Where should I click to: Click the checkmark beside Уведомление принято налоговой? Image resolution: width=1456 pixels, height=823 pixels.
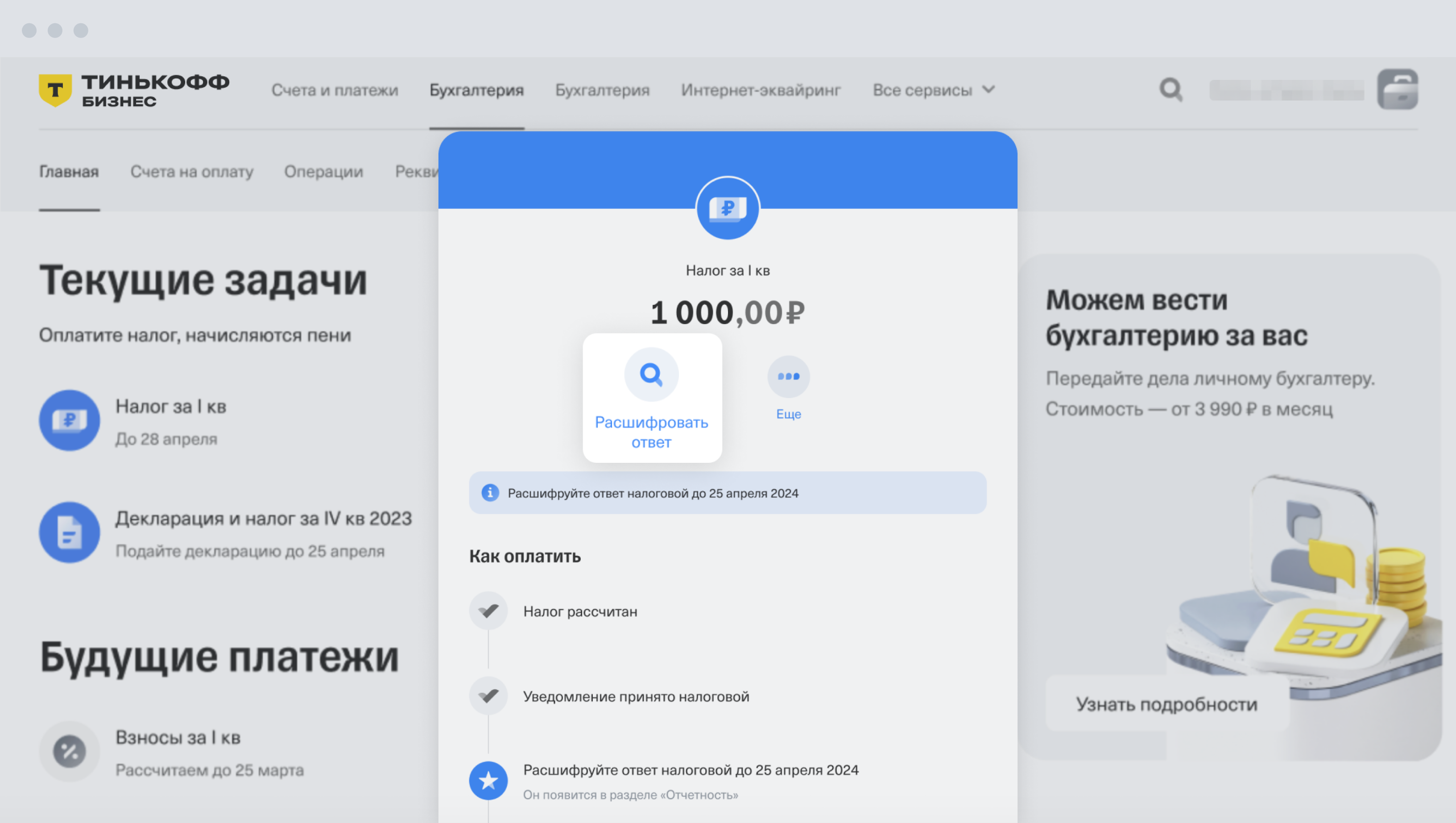point(488,696)
